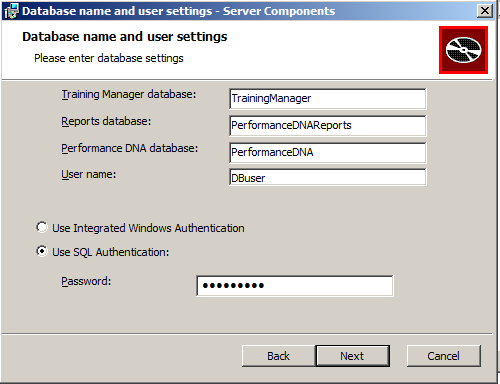Screen dimensions: 500x384
Task: Click the 'Reports database:' label
Action: [106, 121]
